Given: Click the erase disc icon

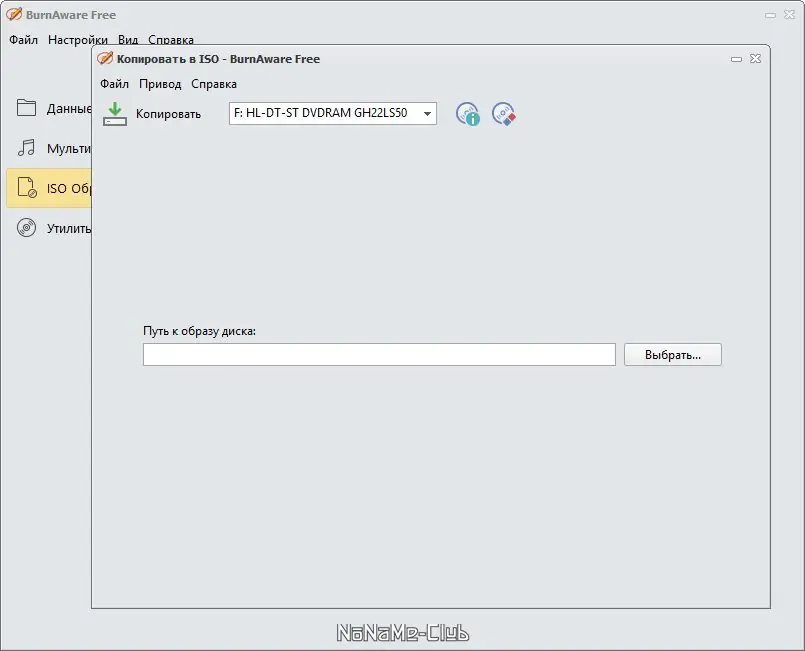Looking at the screenshot, I should (504, 114).
